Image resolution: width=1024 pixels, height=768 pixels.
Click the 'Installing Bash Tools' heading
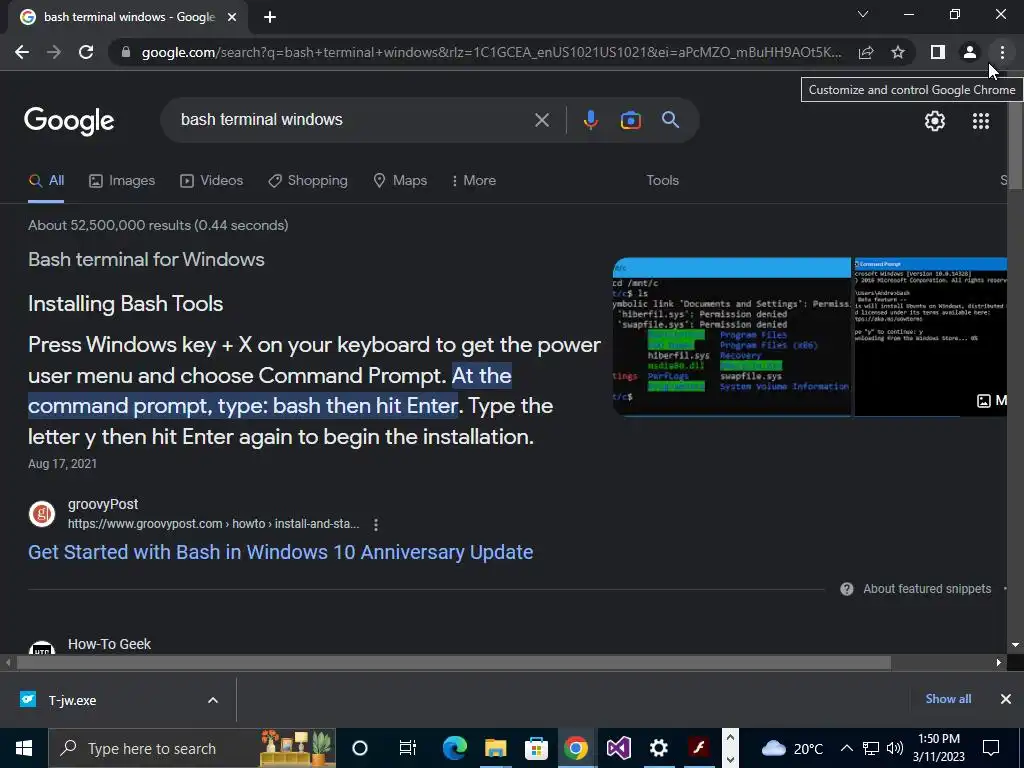coord(125,304)
